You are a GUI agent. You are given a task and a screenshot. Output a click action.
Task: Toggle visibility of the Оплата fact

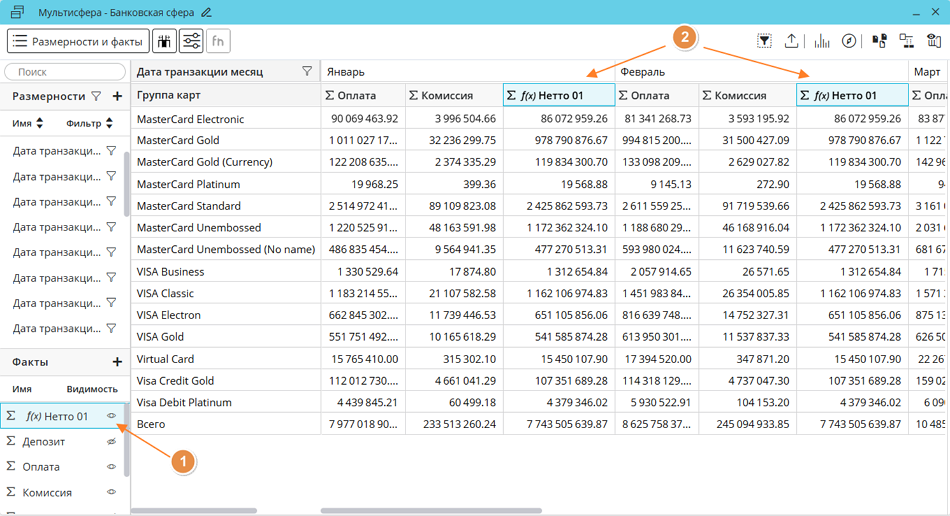112,467
